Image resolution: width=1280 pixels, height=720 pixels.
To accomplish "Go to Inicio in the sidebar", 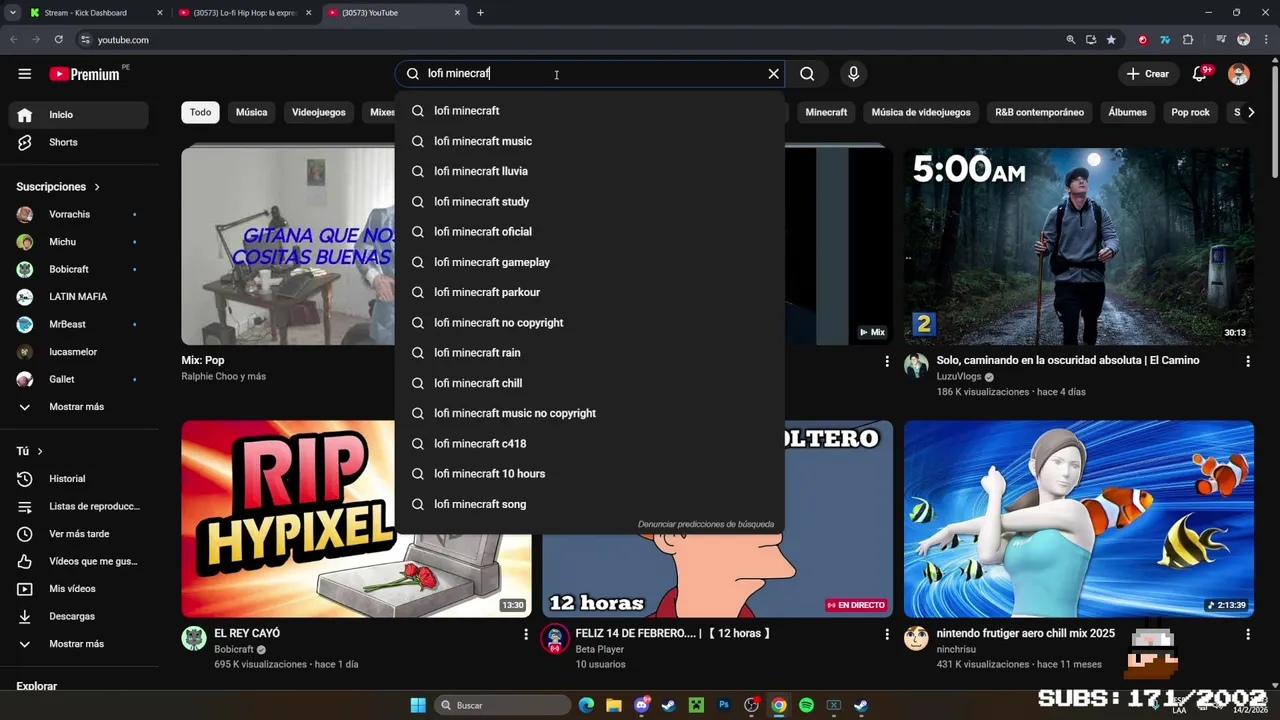I will coord(78,115).
